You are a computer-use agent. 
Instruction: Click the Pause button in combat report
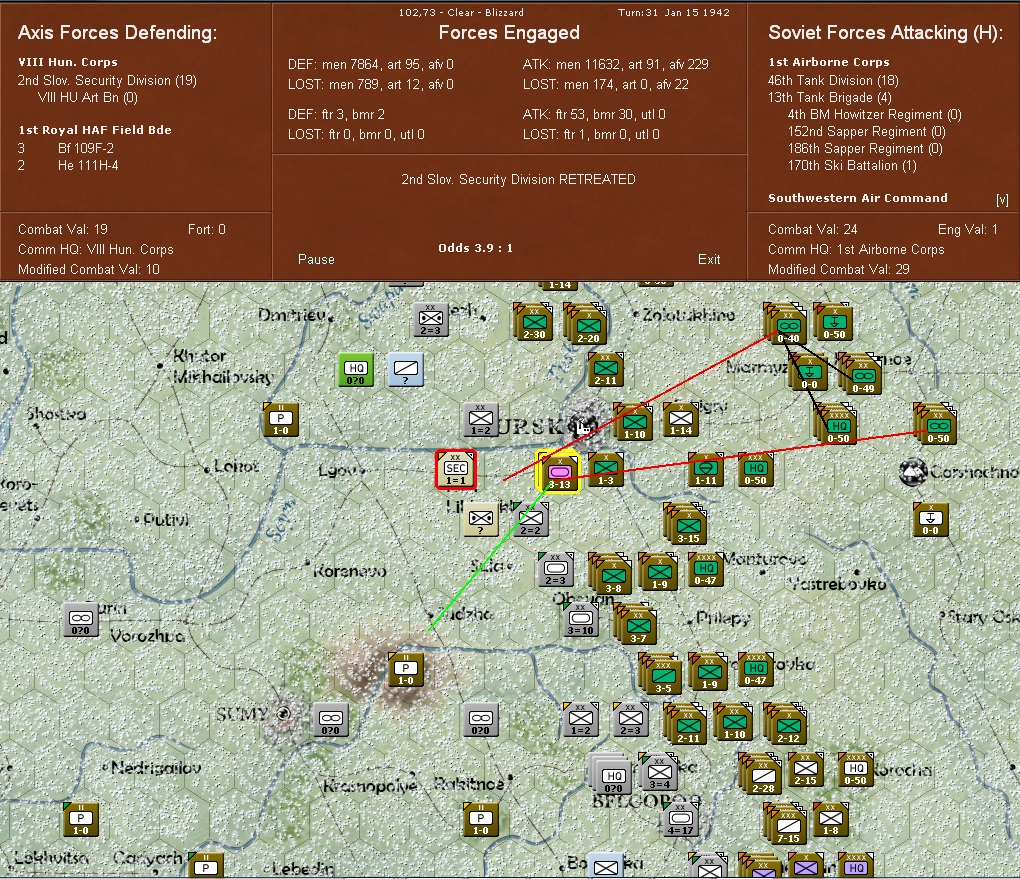(x=316, y=259)
